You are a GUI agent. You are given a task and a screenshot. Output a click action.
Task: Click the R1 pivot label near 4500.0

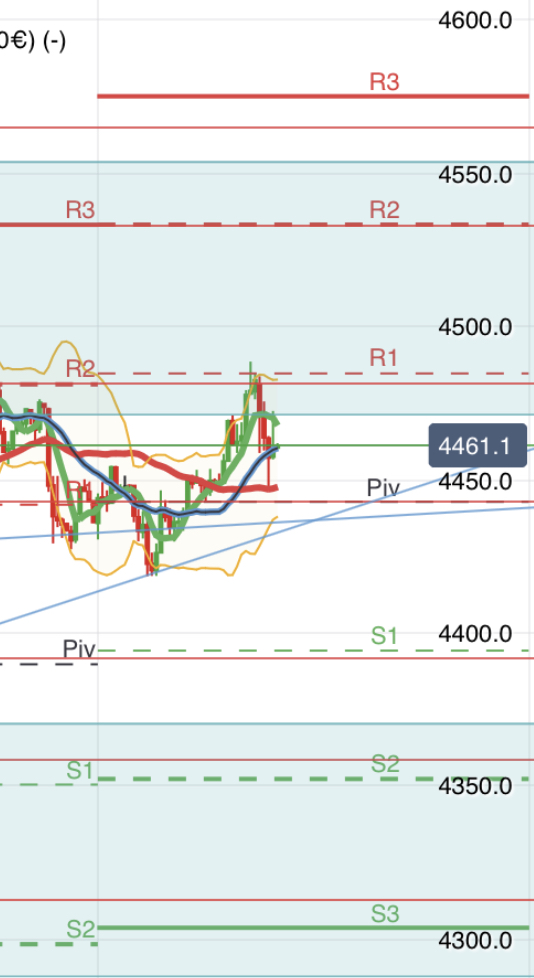point(384,357)
